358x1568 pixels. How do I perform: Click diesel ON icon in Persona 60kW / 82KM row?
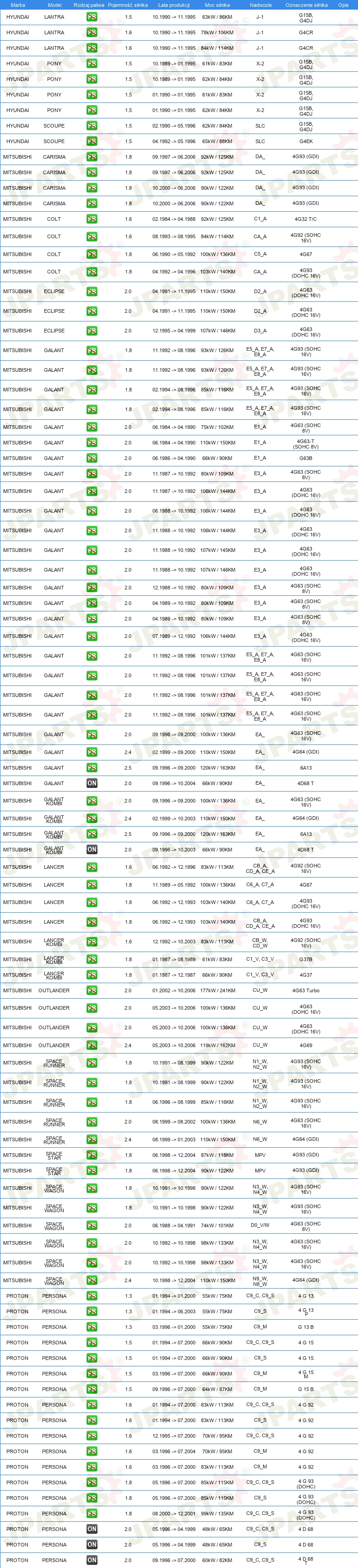92,1560
